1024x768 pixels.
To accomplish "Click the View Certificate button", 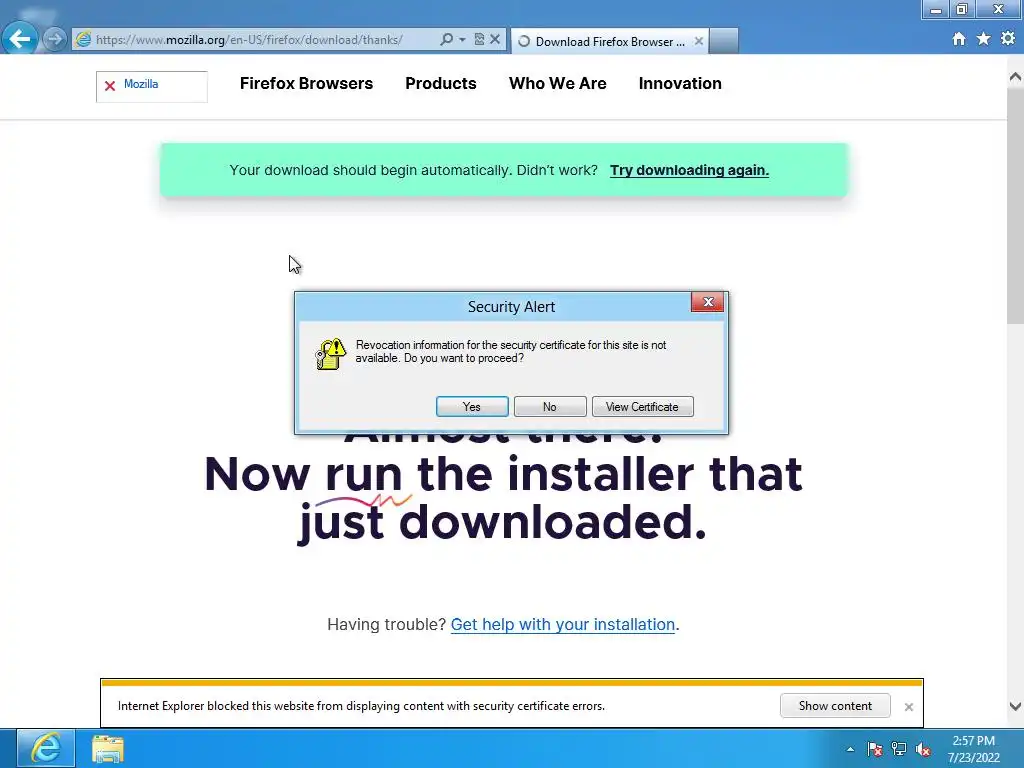I will [642, 406].
